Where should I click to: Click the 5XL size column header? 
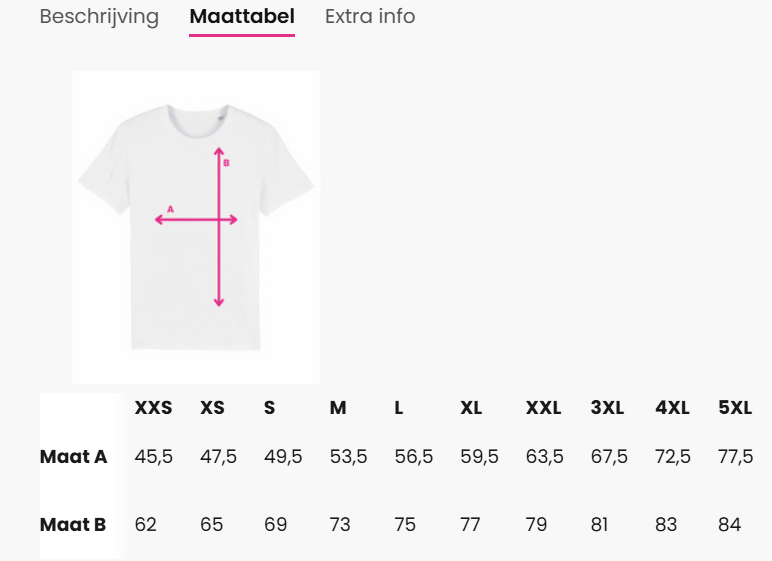pyautogui.click(x=735, y=408)
